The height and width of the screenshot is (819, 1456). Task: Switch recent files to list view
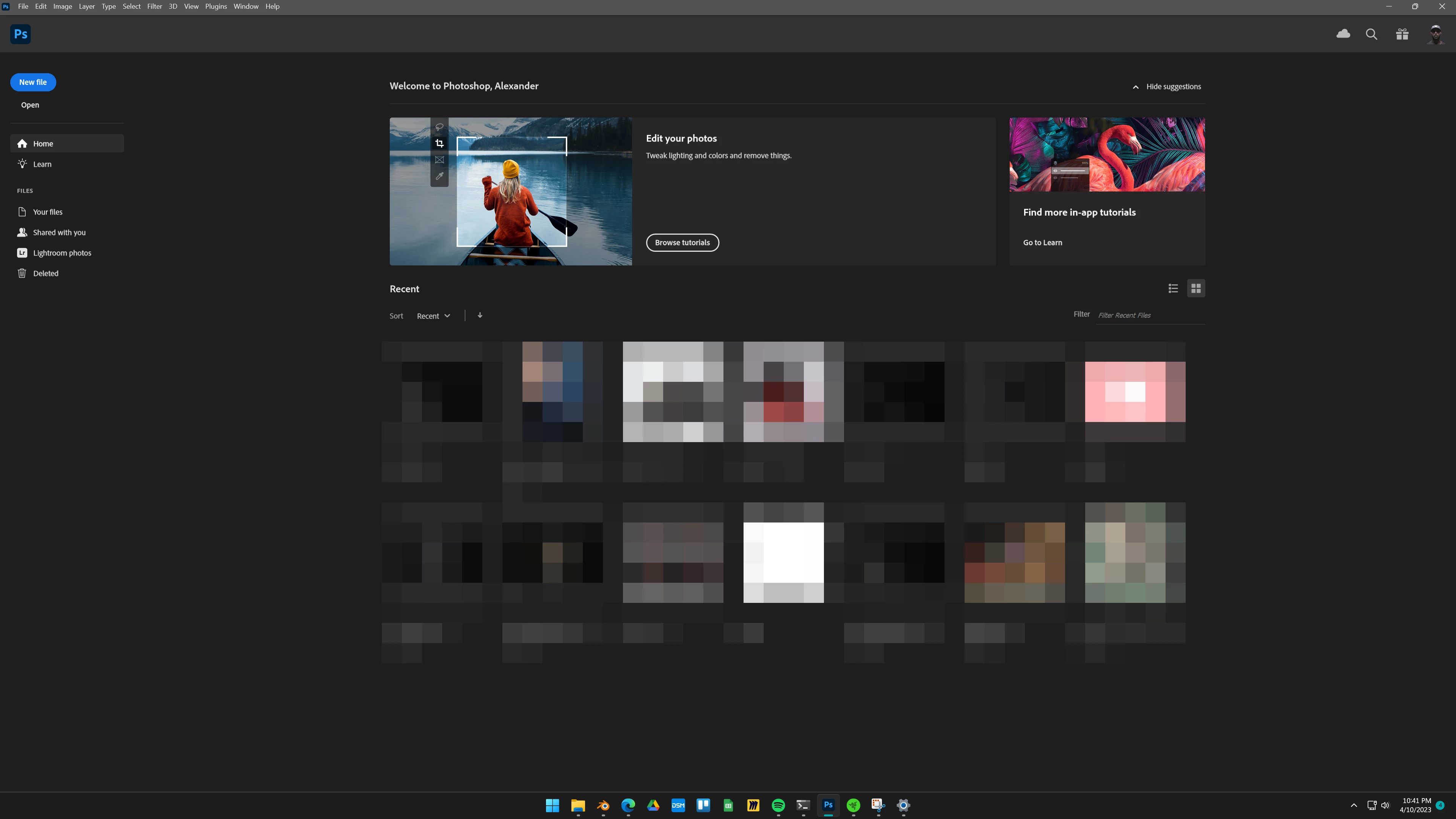point(1173,288)
